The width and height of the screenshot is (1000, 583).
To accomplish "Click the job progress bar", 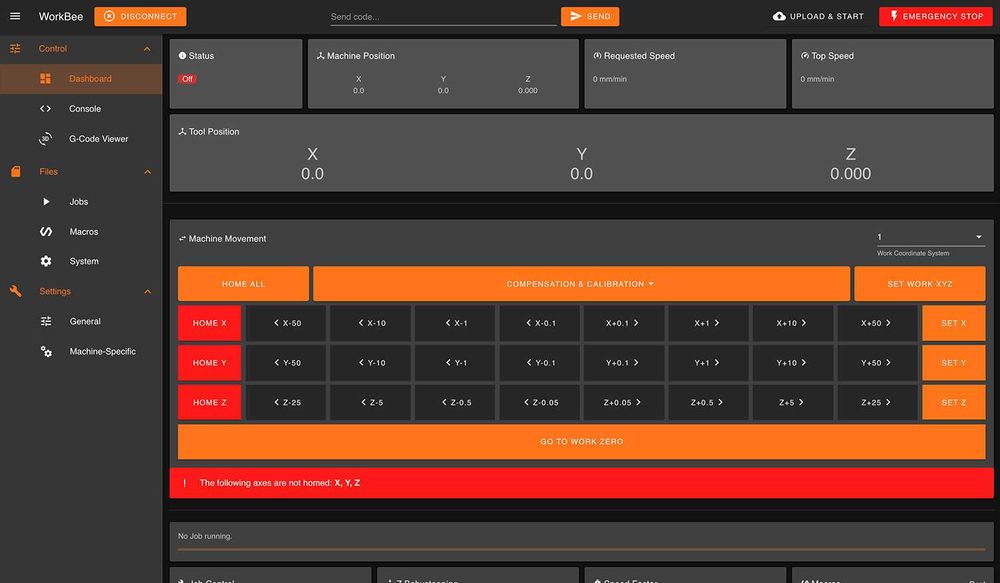I will pos(581,549).
